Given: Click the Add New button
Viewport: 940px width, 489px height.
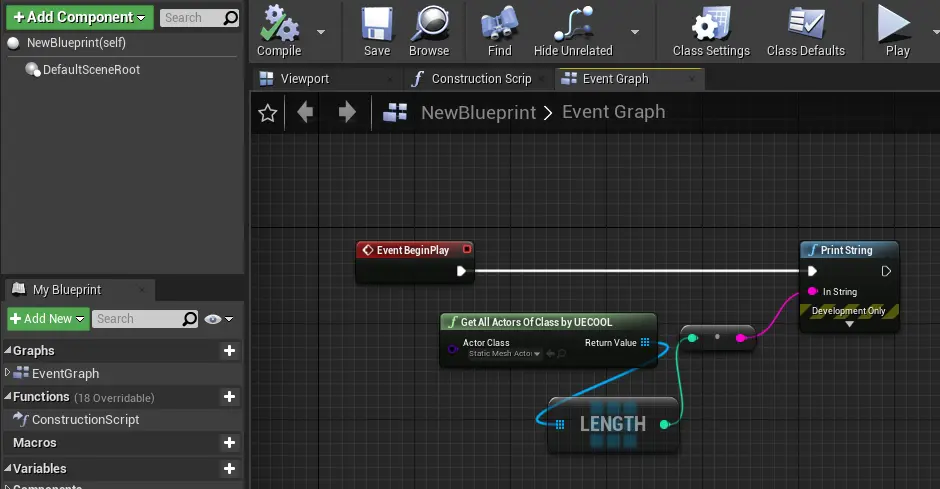Looking at the screenshot, I should coord(49,319).
